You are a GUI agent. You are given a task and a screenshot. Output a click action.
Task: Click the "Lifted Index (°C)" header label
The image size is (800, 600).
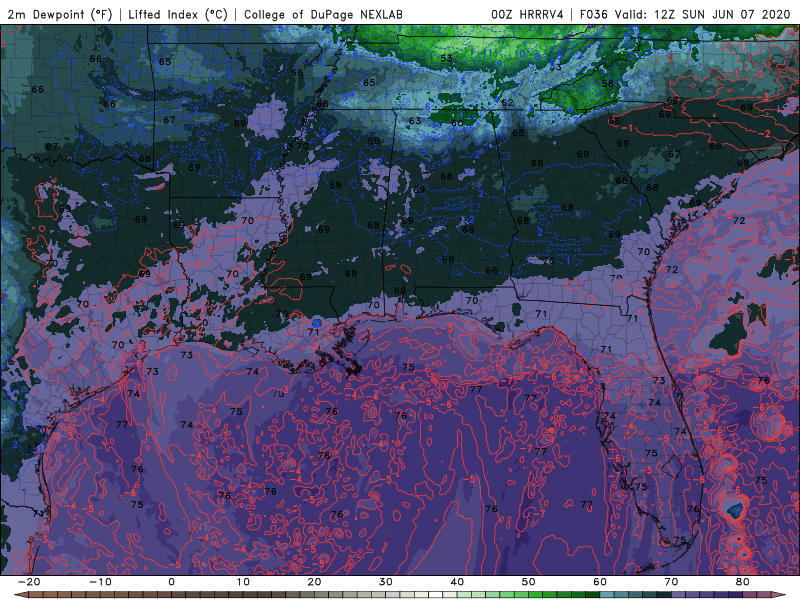(178, 14)
